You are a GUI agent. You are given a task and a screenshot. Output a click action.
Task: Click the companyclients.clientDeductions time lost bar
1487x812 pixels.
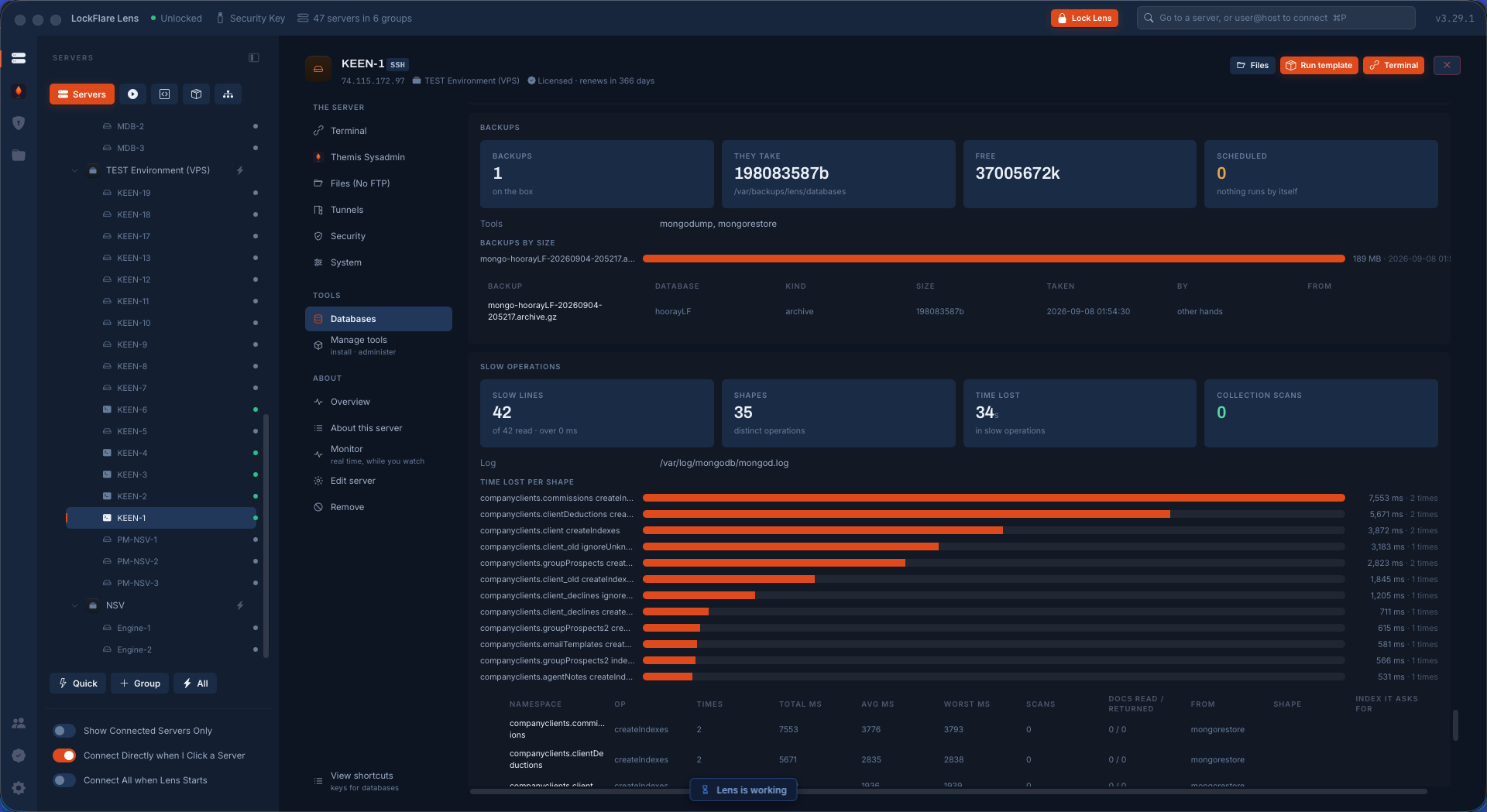906,514
